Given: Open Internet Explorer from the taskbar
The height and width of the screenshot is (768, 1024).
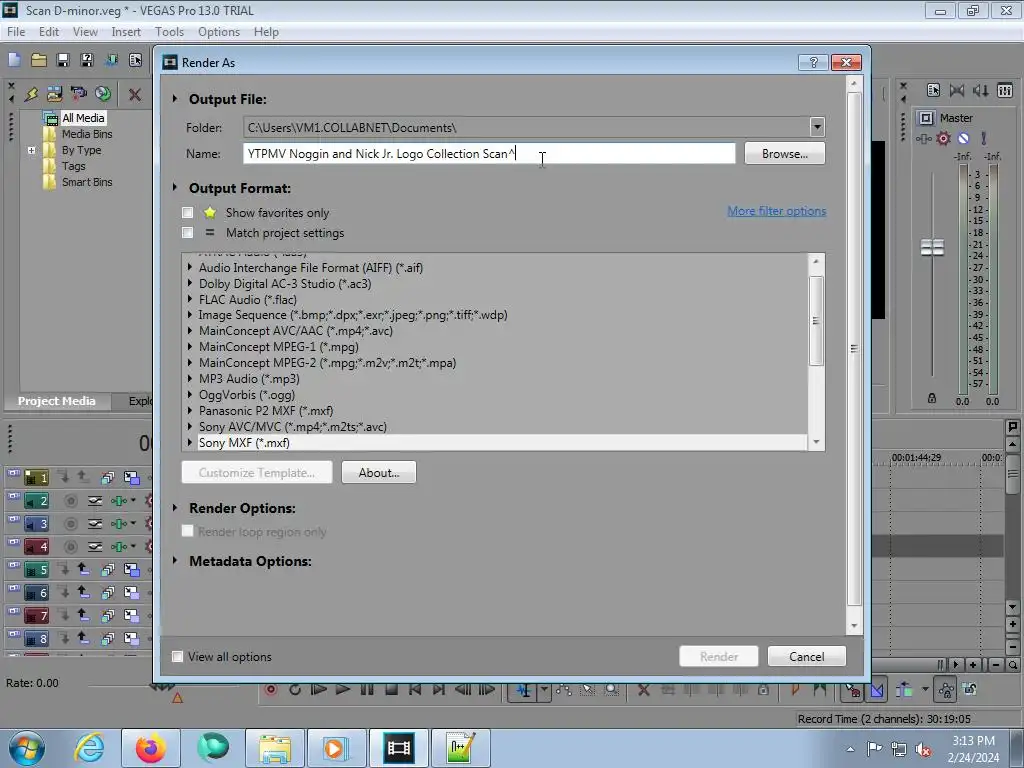Looking at the screenshot, I should pyautogui.click(x=89, y=748).
